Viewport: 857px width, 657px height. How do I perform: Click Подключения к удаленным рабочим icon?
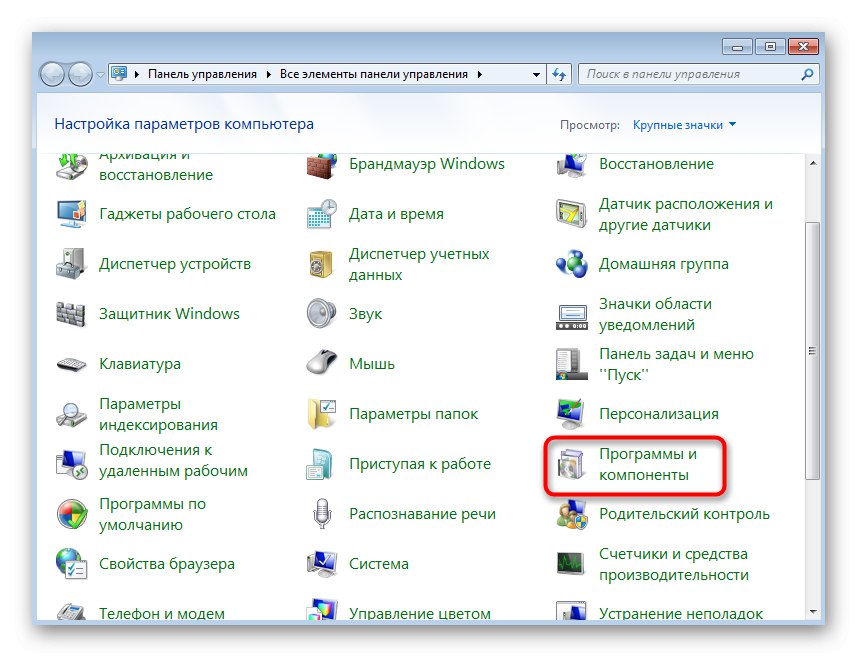coord(72,464)
